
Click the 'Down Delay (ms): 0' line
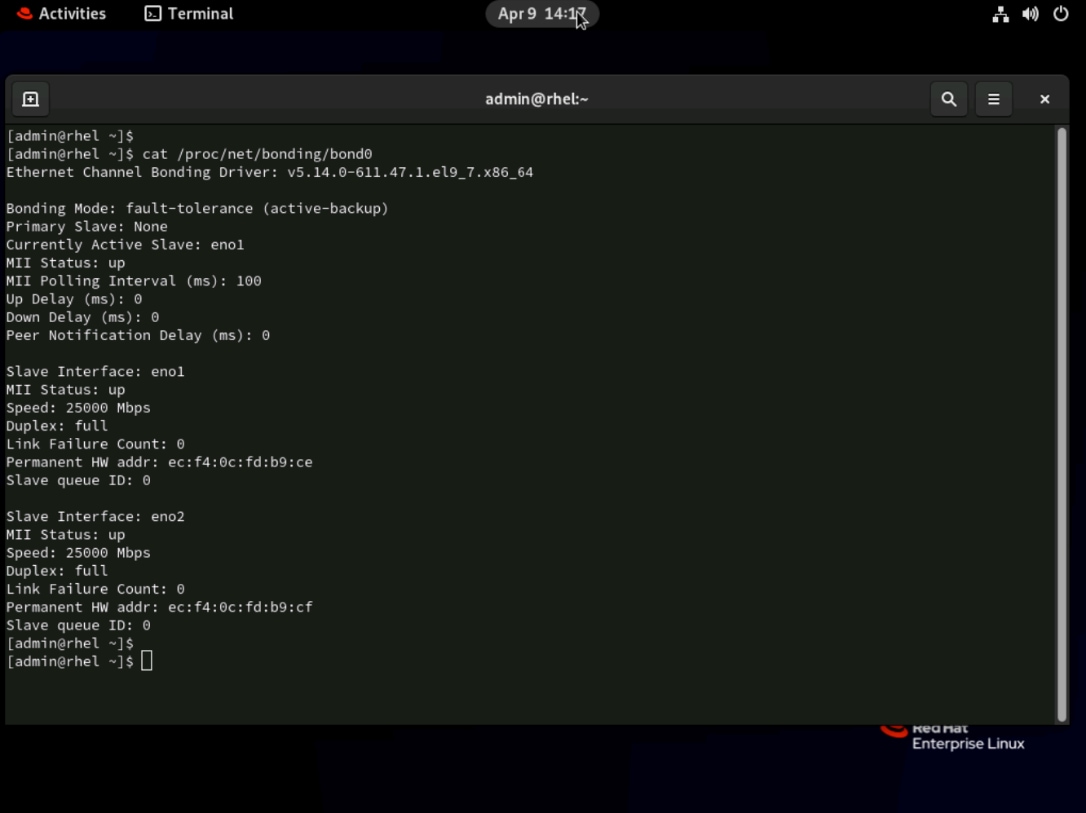pyautogui.click(x=82, y=316)
